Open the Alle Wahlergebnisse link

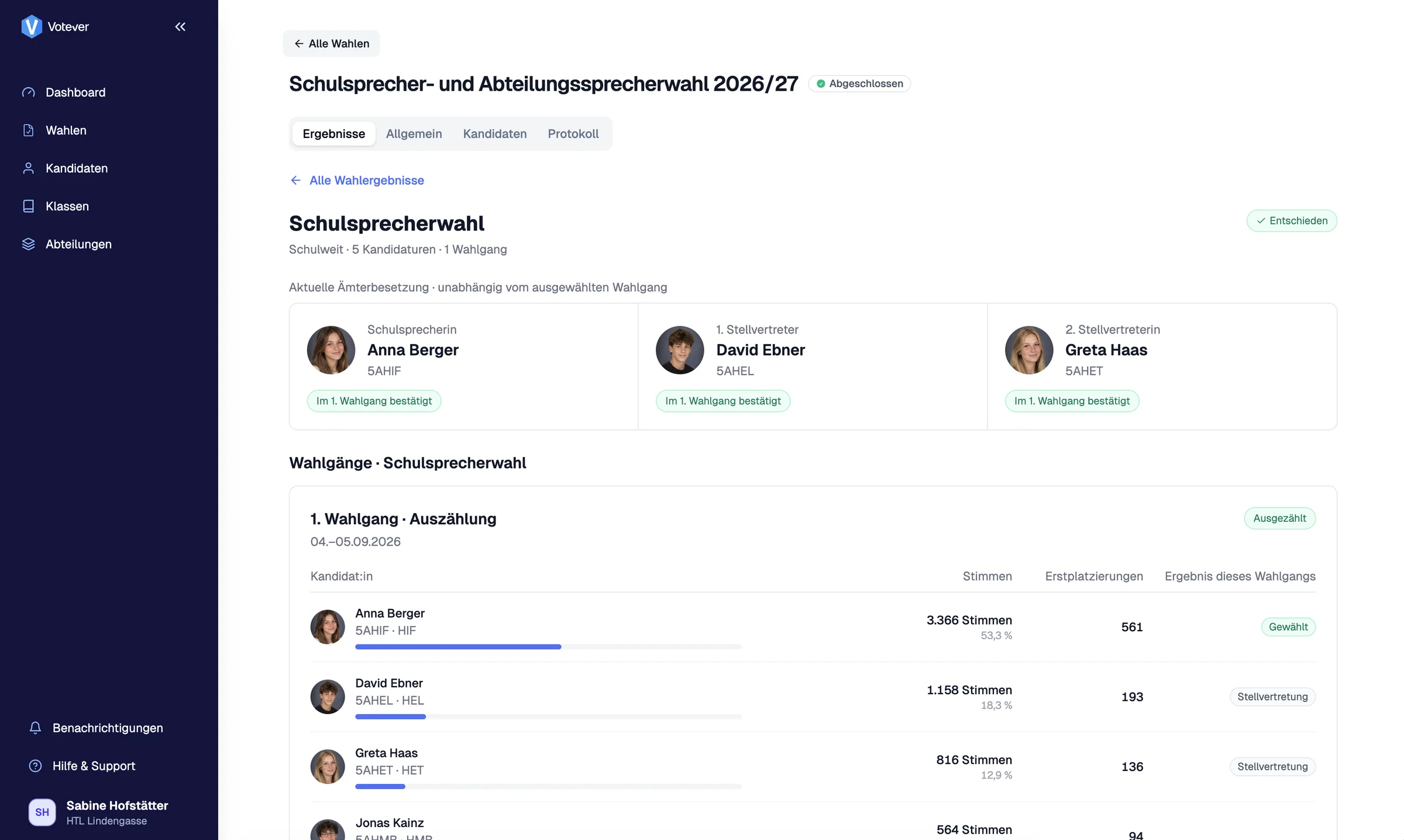[x=367, y=180]
